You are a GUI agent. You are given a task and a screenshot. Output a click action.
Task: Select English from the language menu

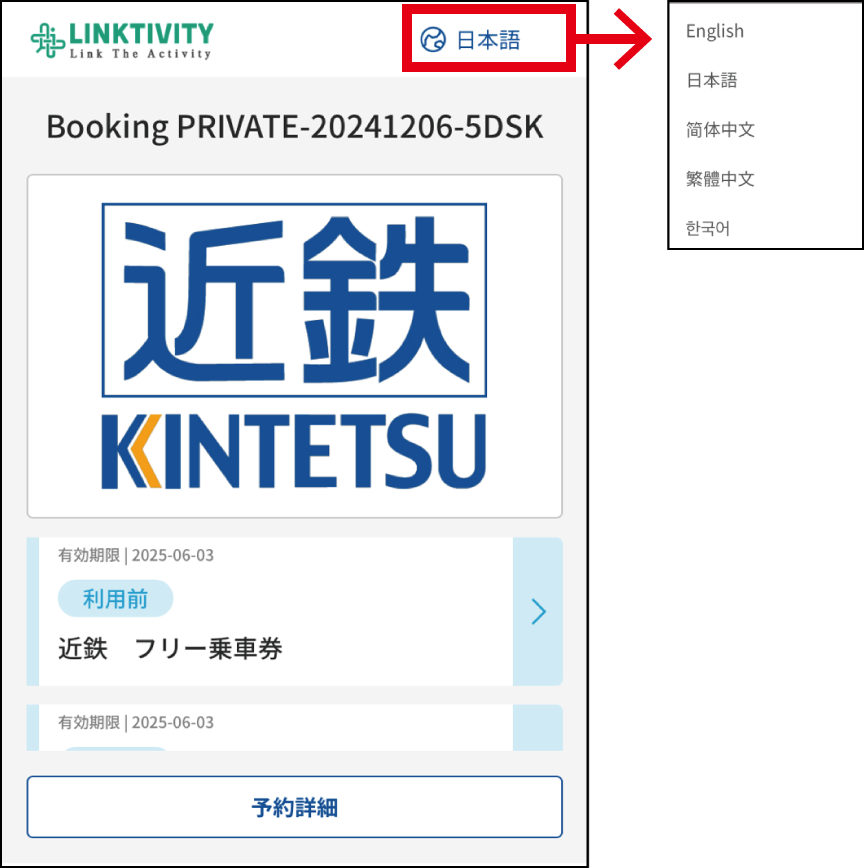click(714, 31)
